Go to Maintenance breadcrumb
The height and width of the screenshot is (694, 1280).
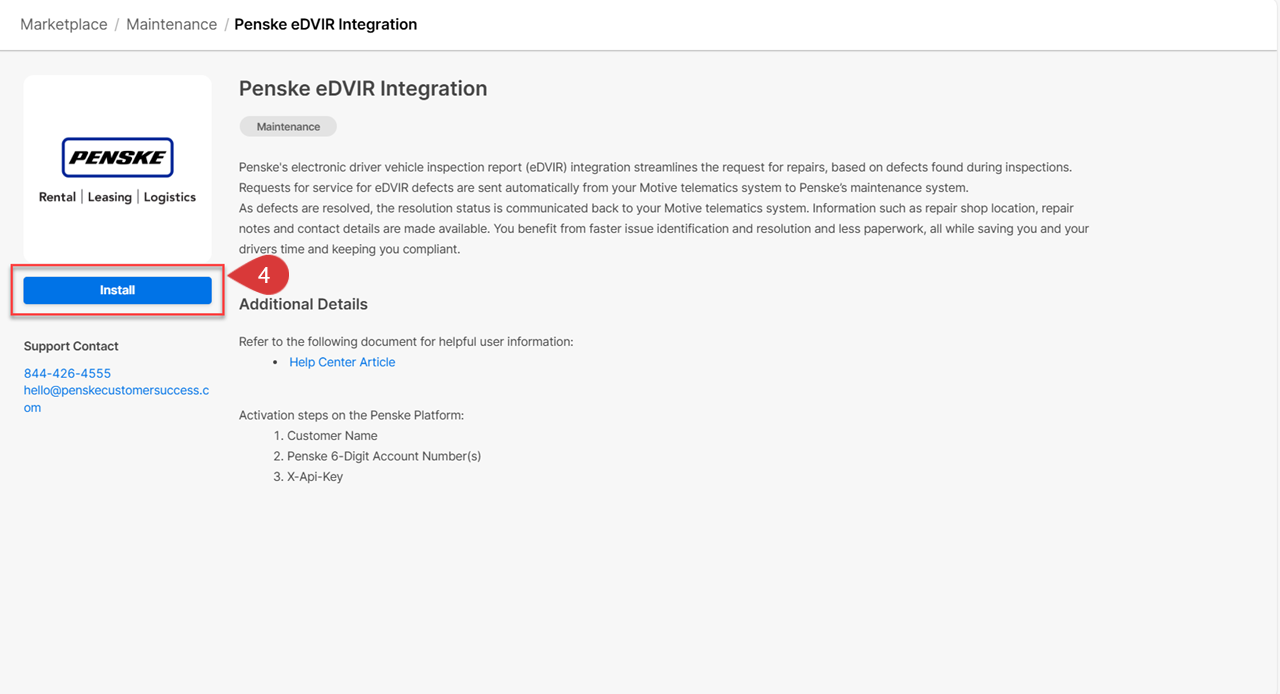coord(171,24)
